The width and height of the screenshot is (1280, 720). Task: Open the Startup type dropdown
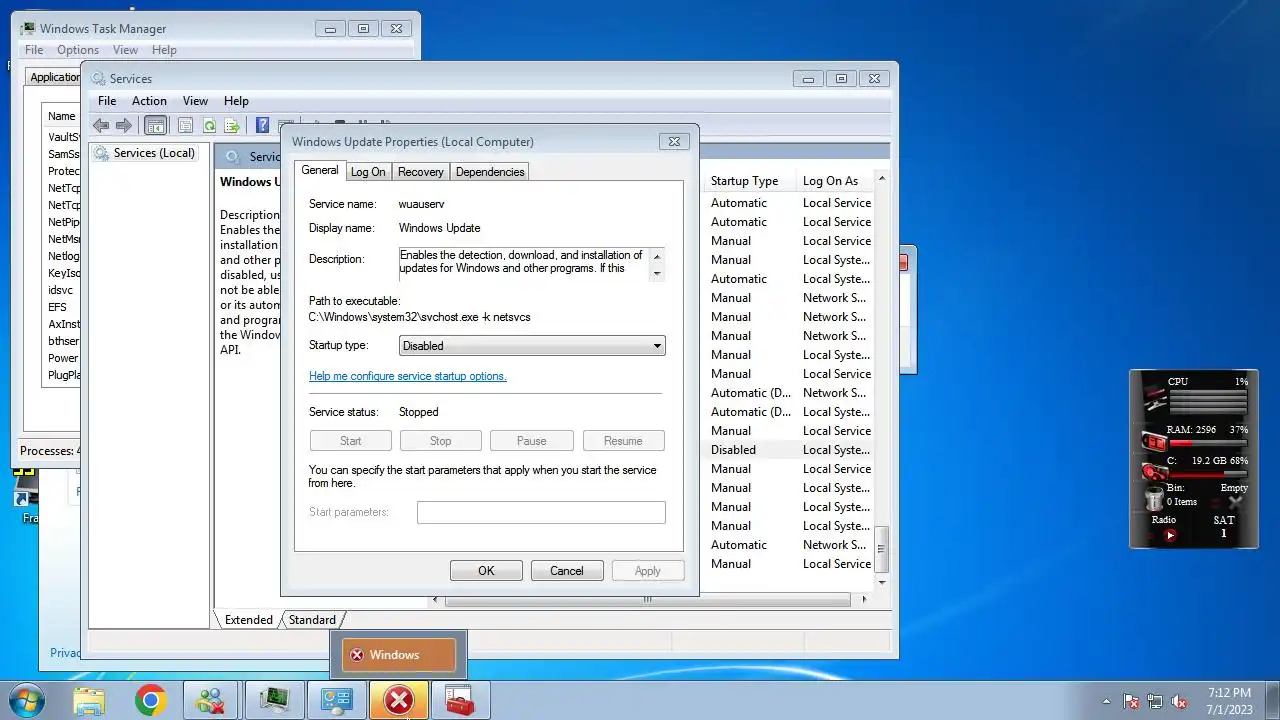pyautogui.click(x=532, y=345)
